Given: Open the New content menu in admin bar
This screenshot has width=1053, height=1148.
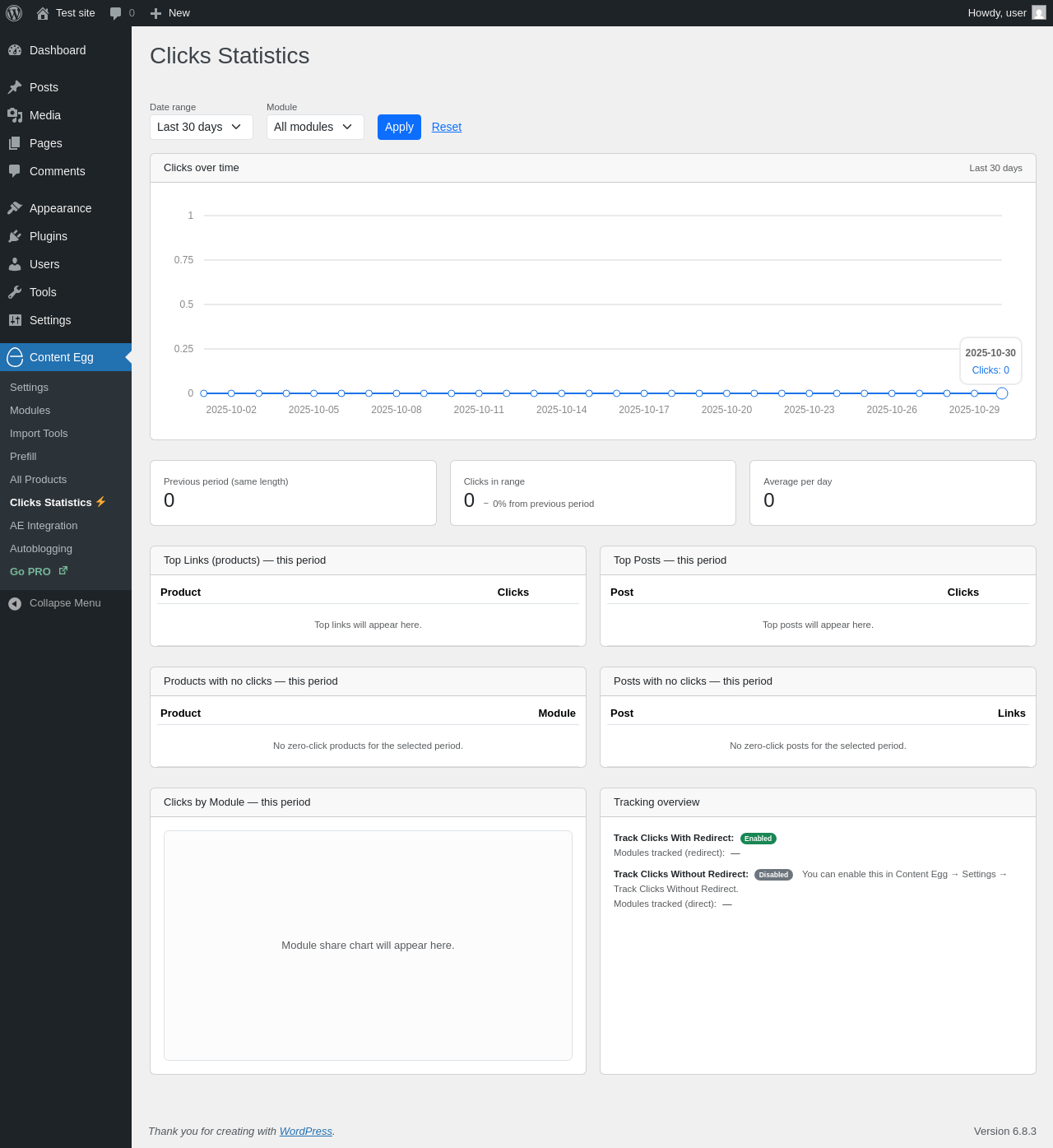Looking at the screenshot, I should click(x=170, y=13).
